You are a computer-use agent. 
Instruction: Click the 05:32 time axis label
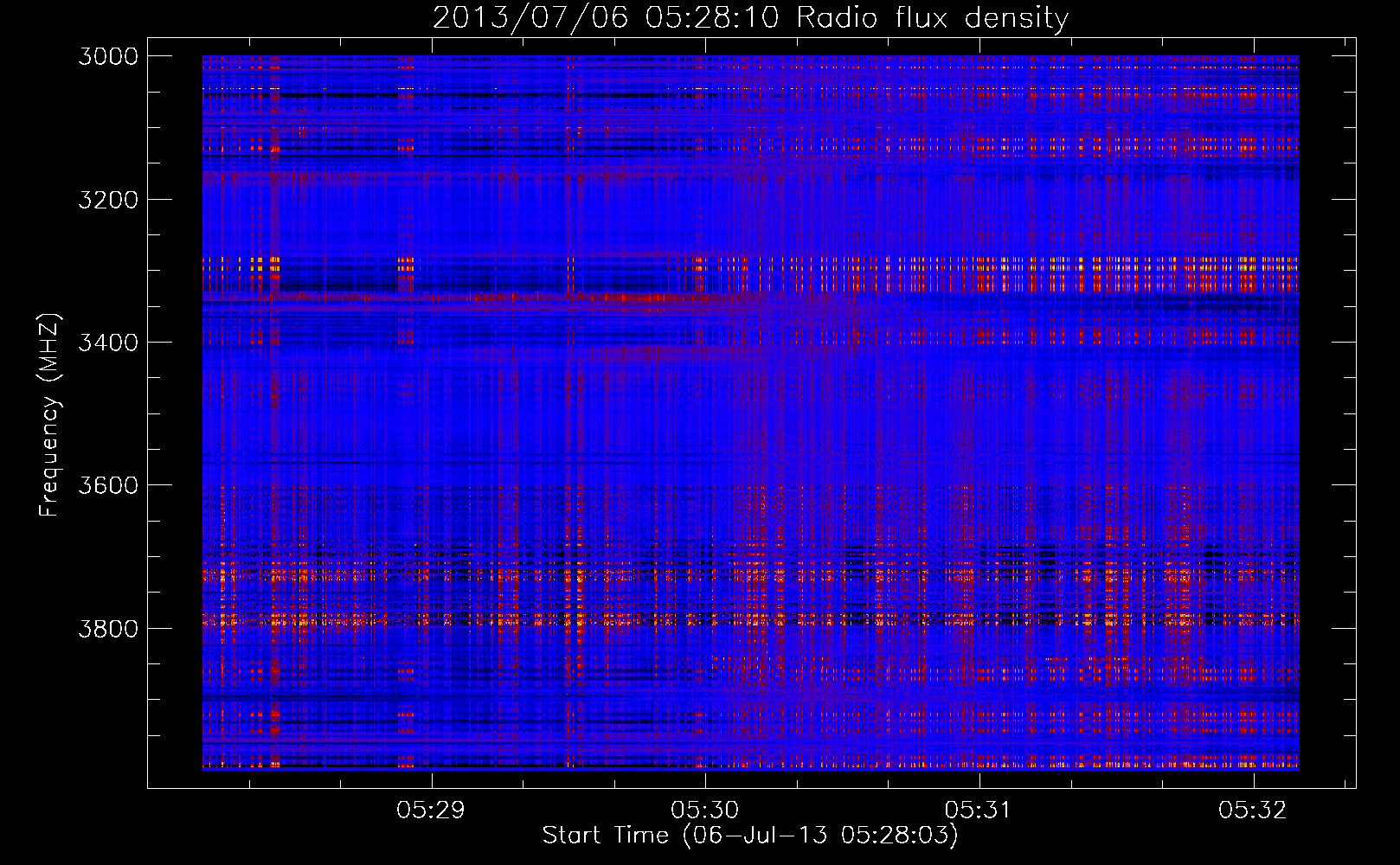point(1253,810)
